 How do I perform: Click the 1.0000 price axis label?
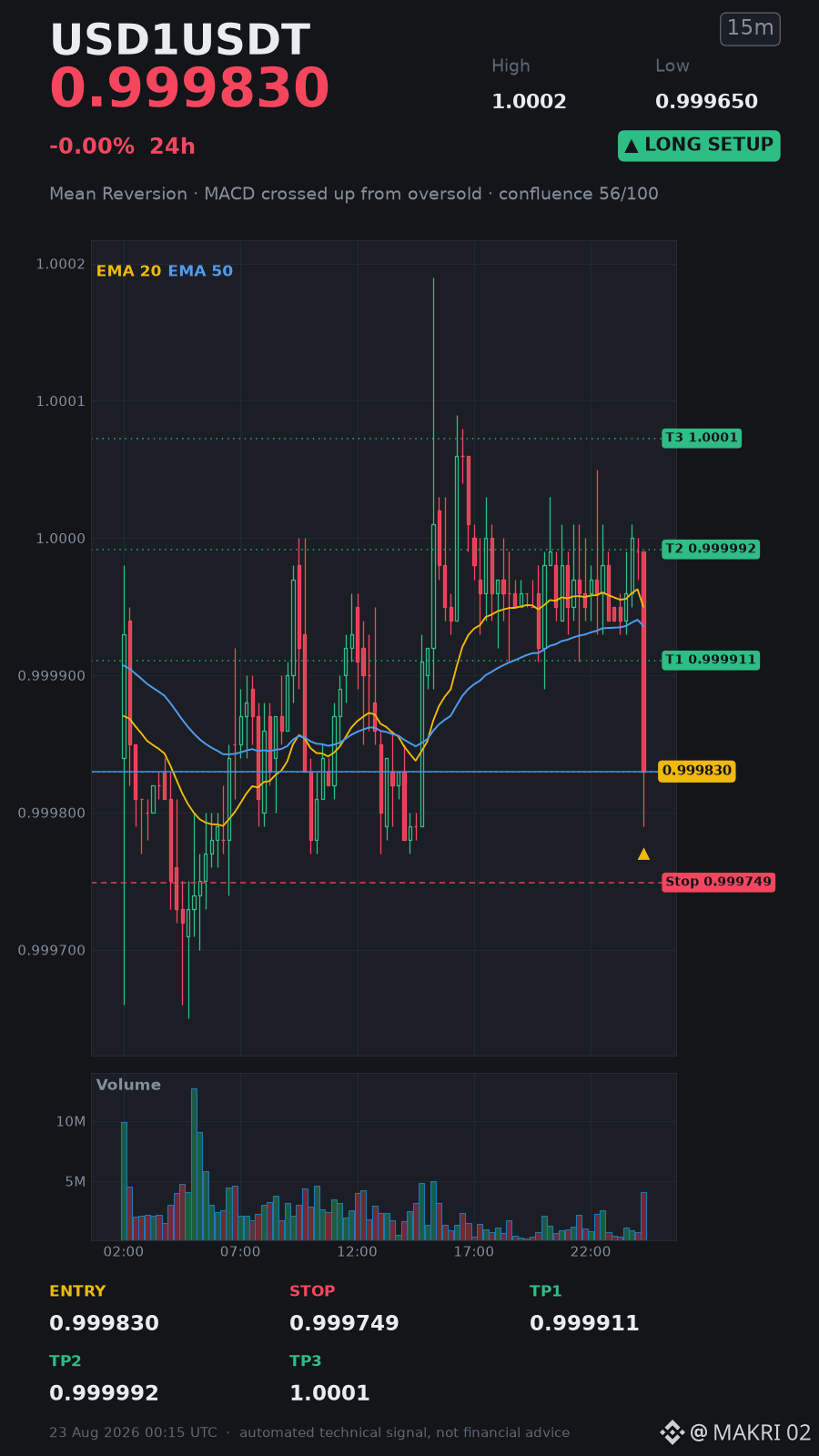60,540
